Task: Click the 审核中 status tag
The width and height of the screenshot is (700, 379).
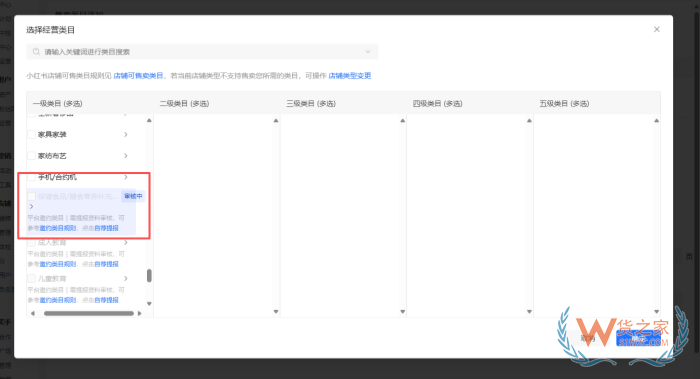Action: (133, 196)
